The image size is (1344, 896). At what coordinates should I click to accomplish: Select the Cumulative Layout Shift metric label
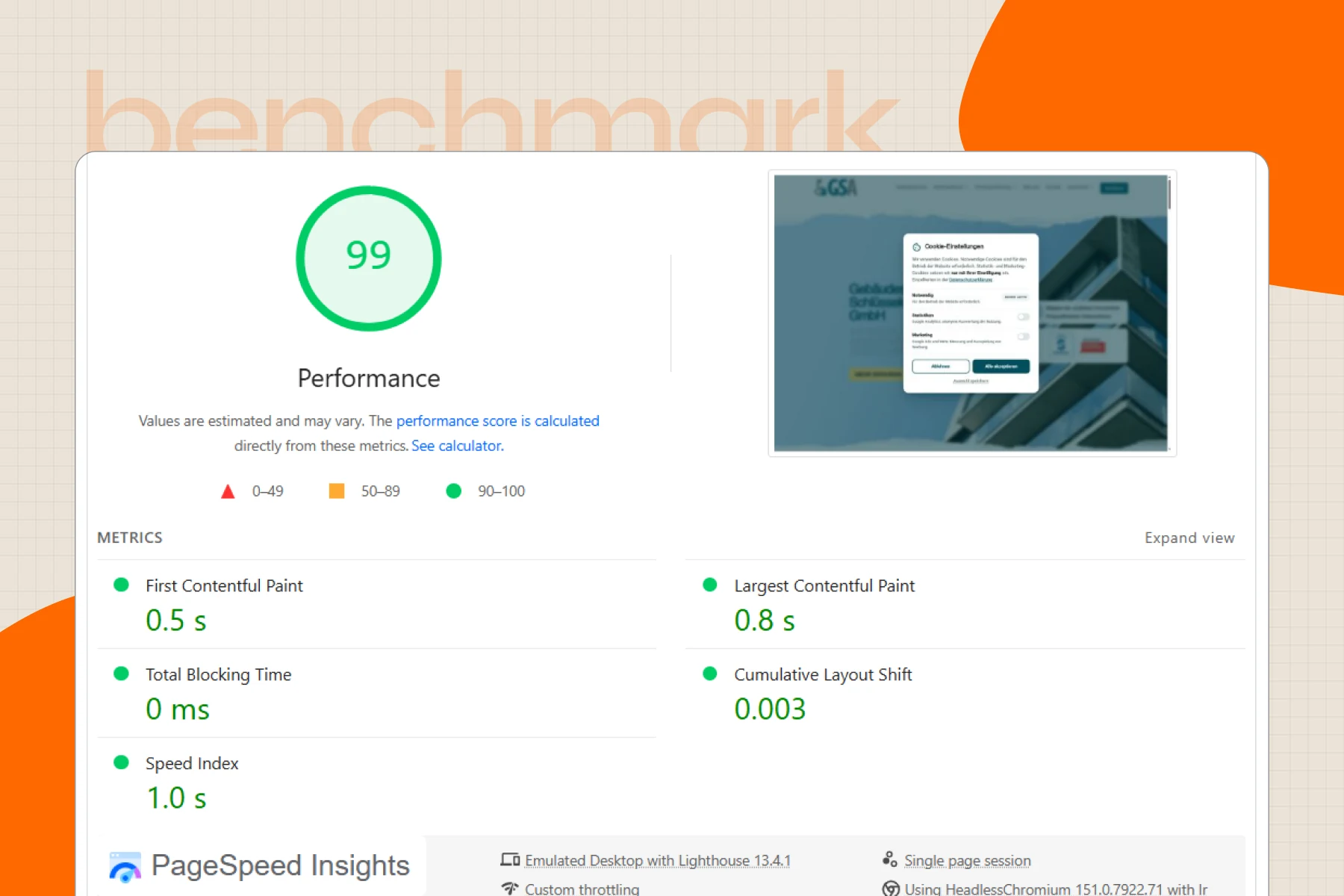(x=823, y=675)
